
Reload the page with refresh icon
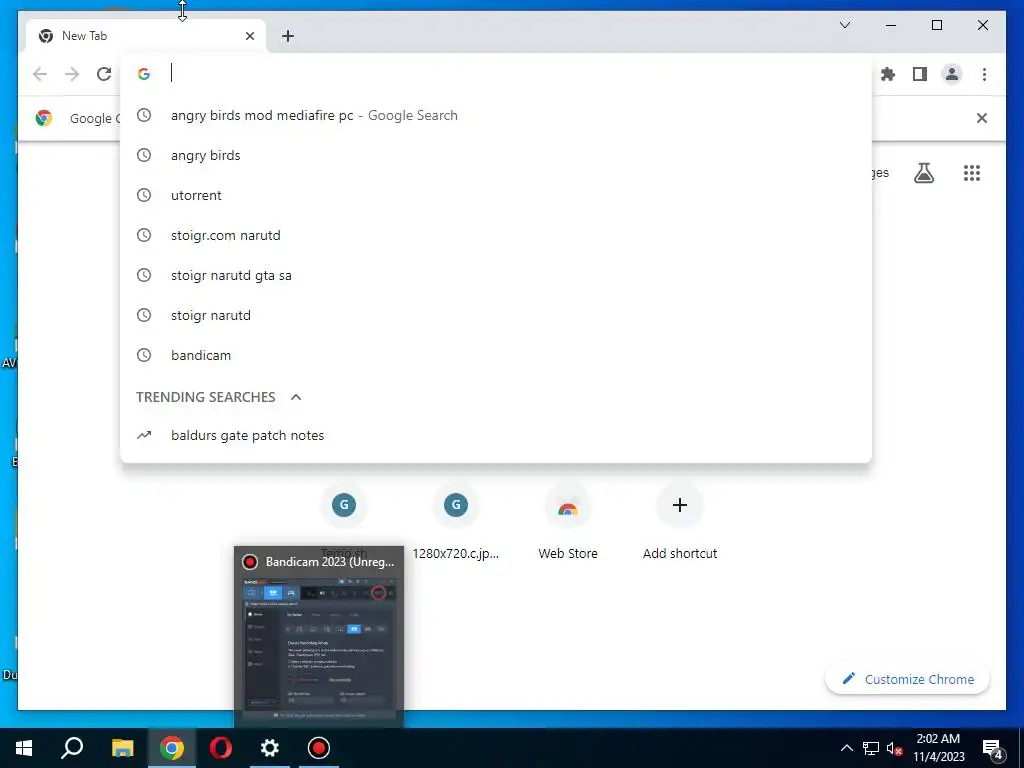(104, 74)
